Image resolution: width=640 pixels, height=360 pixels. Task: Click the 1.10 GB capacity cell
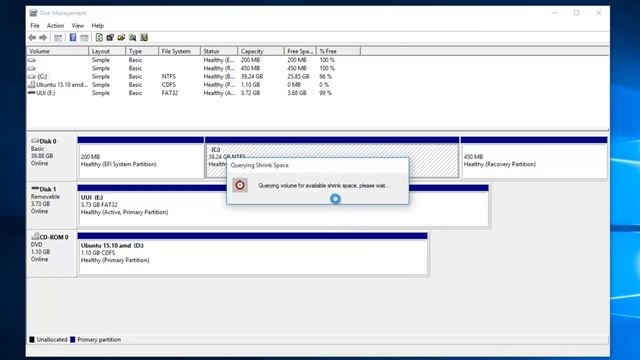click(250, 84)
